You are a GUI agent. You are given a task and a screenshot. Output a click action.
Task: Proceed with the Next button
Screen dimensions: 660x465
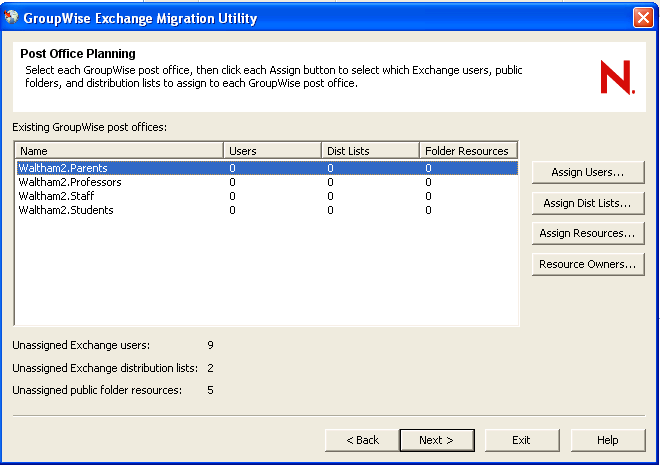pos(436,440)
